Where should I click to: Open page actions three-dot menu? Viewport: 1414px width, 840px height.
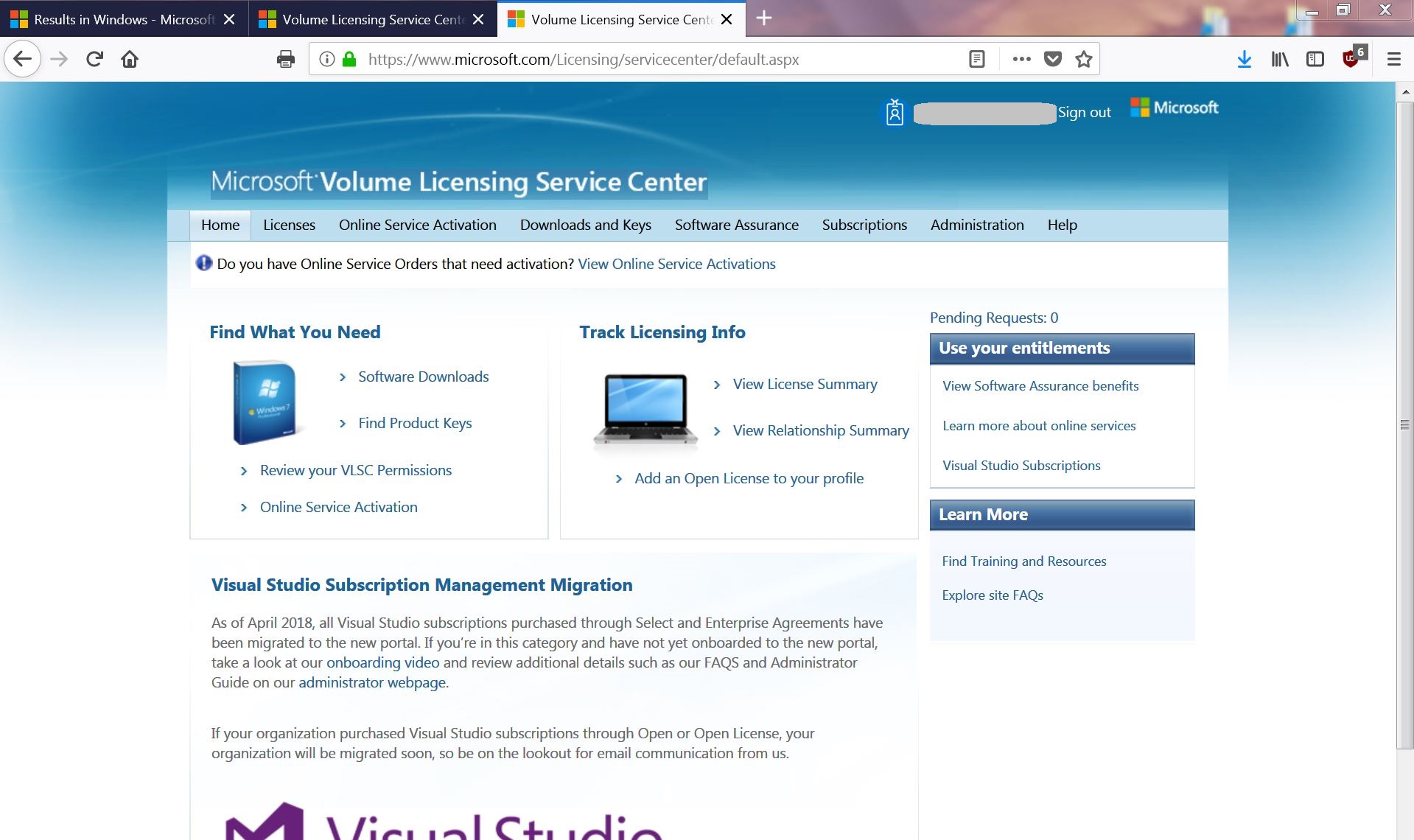point(1021,59)
